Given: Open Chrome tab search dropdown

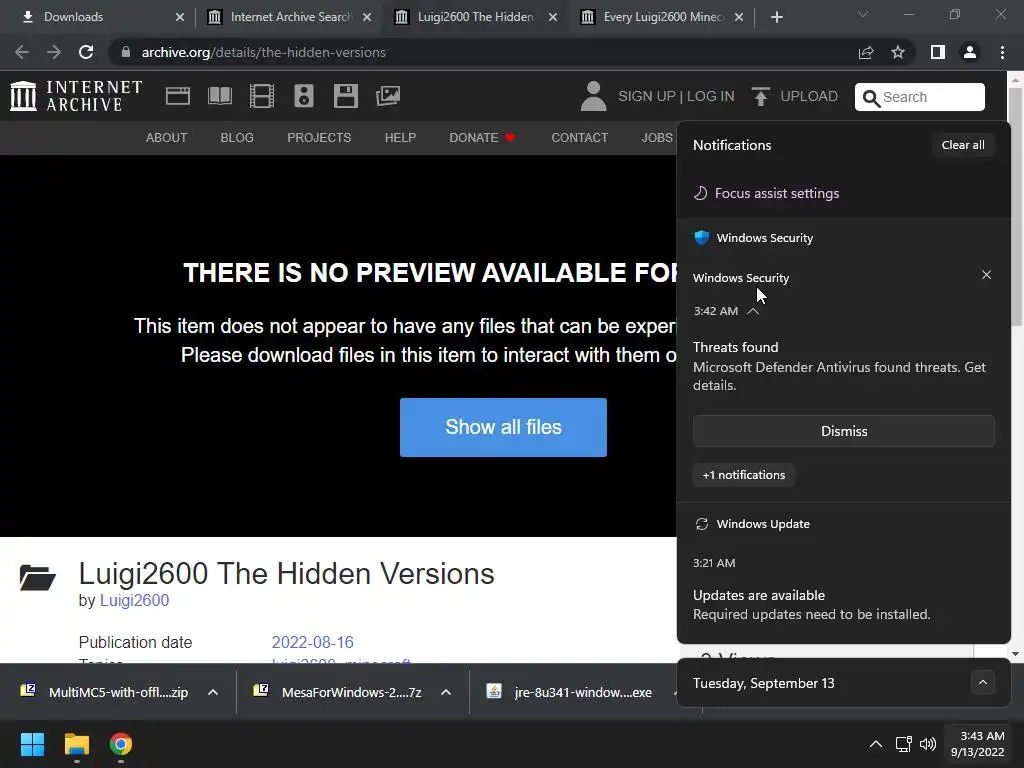Looking at the screenshot, I should [863, 14].
